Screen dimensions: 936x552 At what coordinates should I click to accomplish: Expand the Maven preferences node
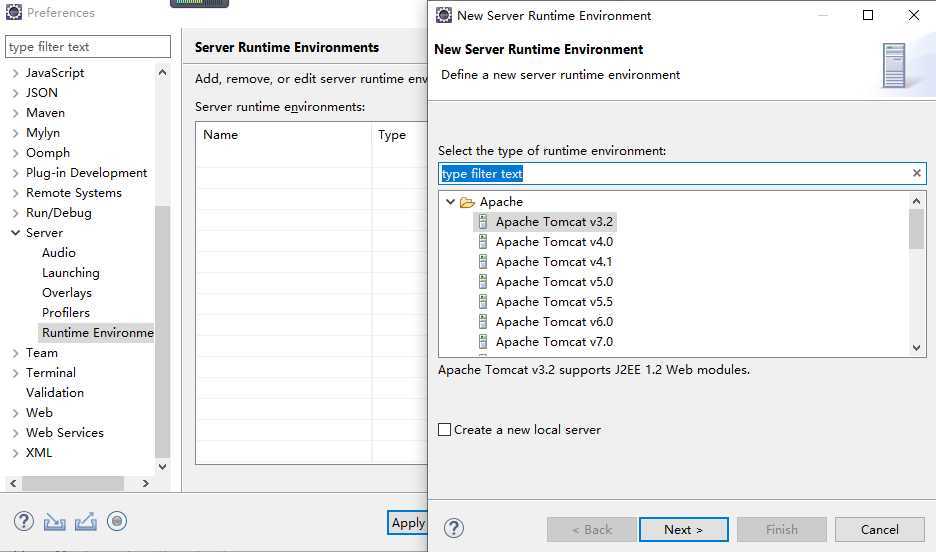coord(16,113)
